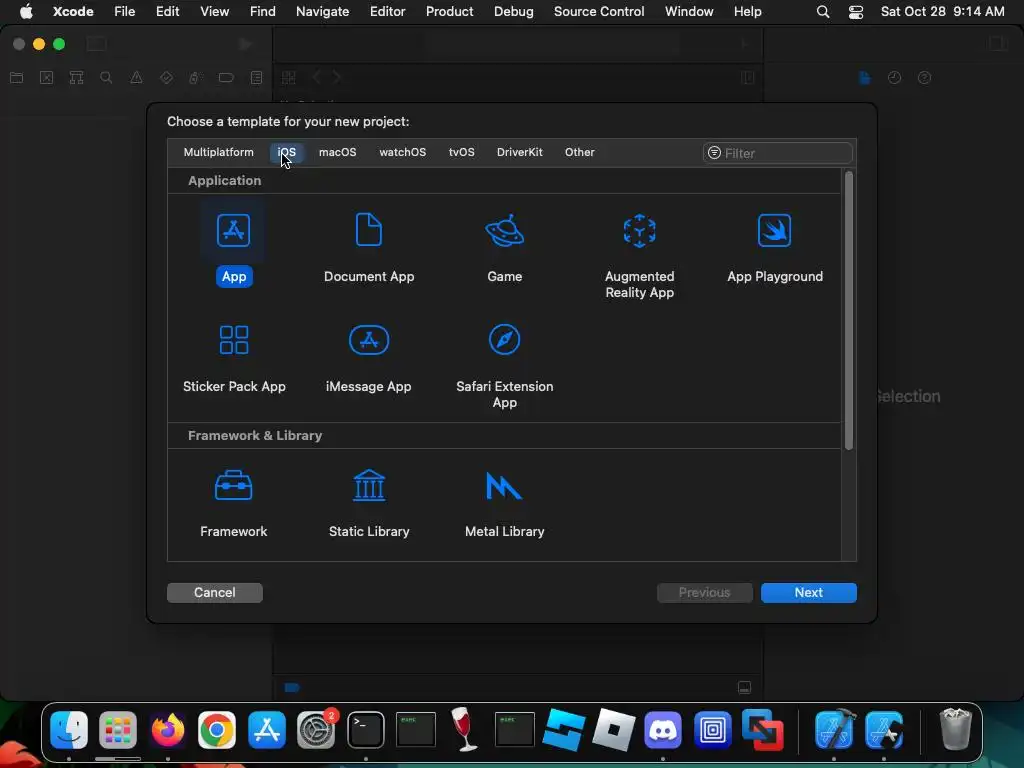Open the Find menu
The image size is (1024, 768).
coord(263,11)
